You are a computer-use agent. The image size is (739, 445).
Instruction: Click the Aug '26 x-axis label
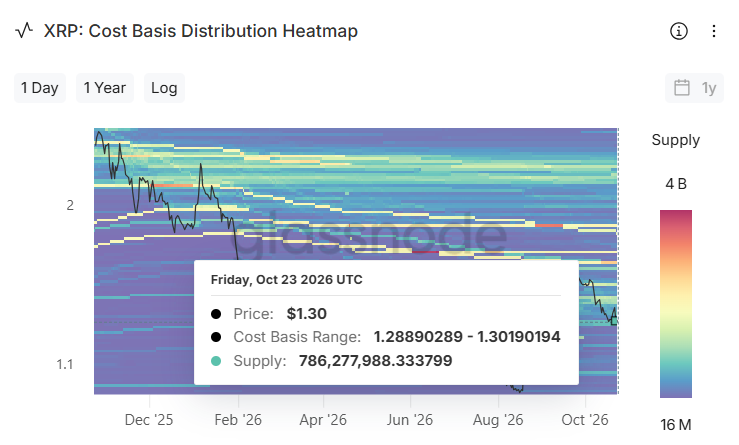(x=498, y=420)
